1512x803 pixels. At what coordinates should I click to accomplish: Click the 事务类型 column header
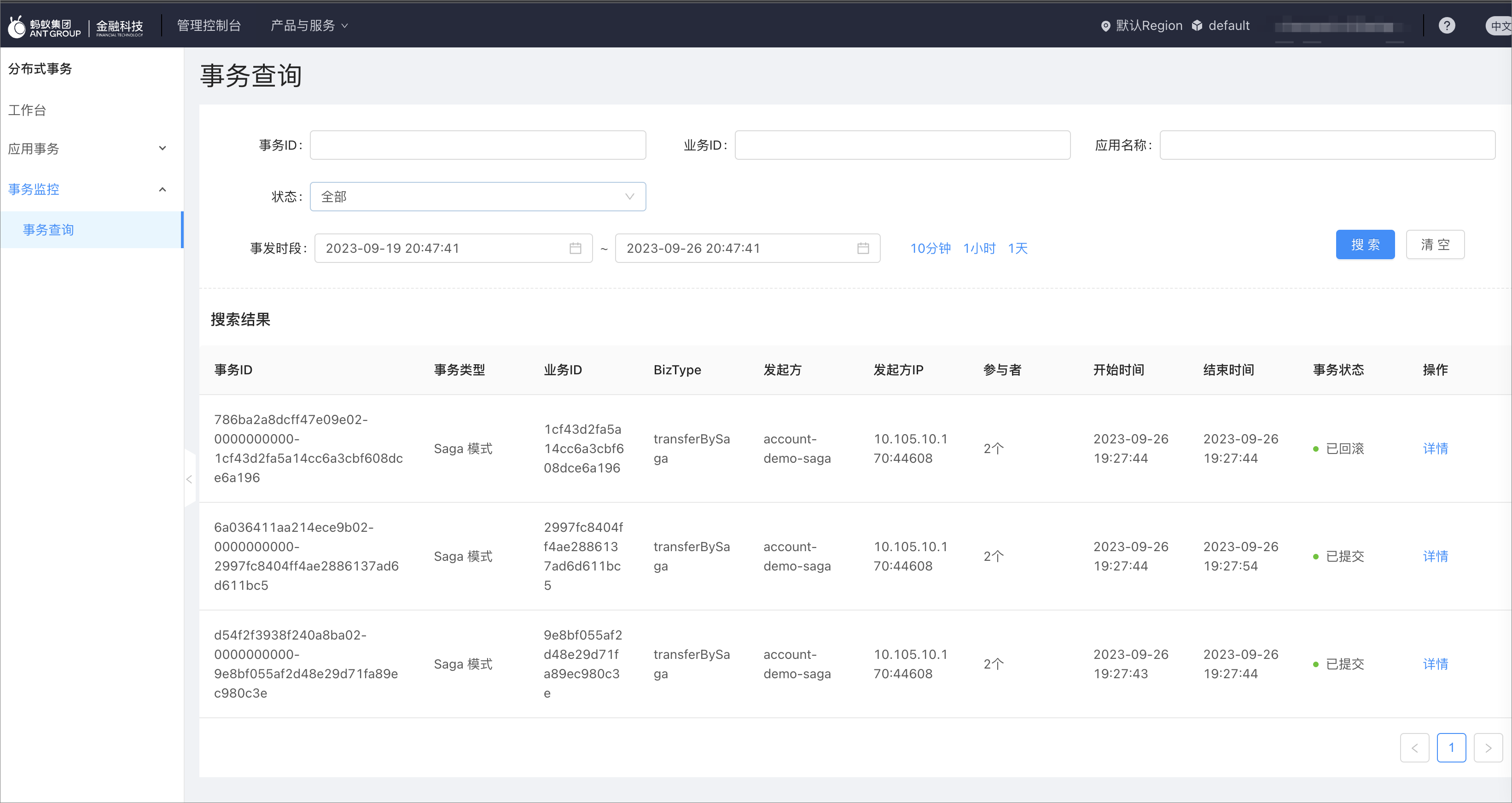coord(459,370)
